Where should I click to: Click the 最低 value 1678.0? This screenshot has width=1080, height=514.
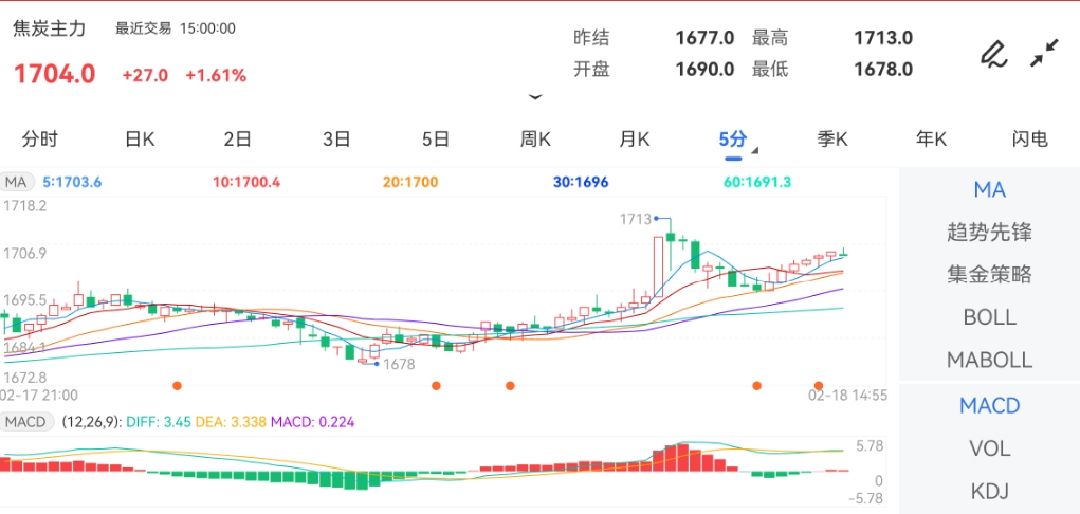coord(884,70)
